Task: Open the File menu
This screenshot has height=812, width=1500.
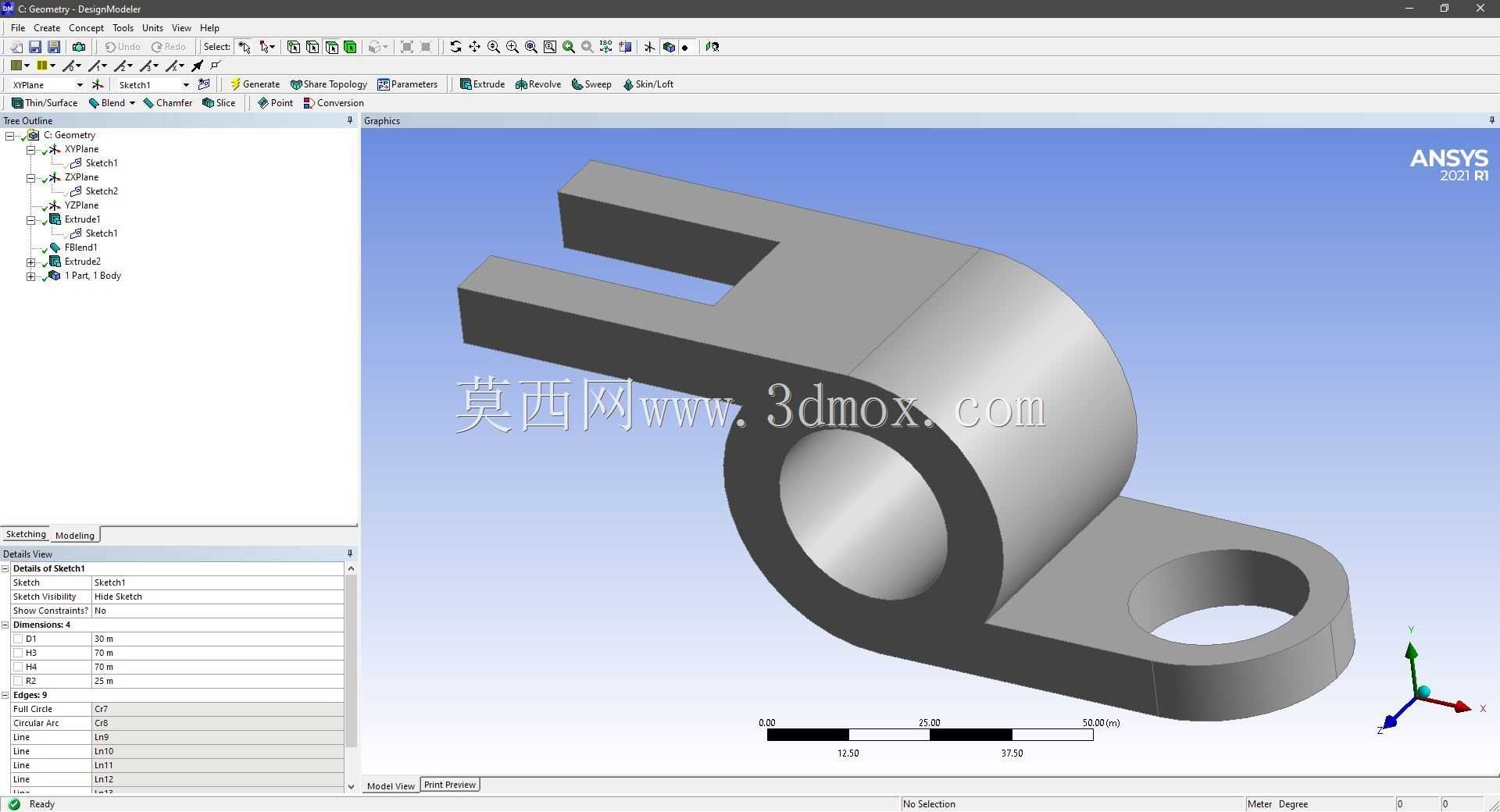Action: (x=18, y=27)
